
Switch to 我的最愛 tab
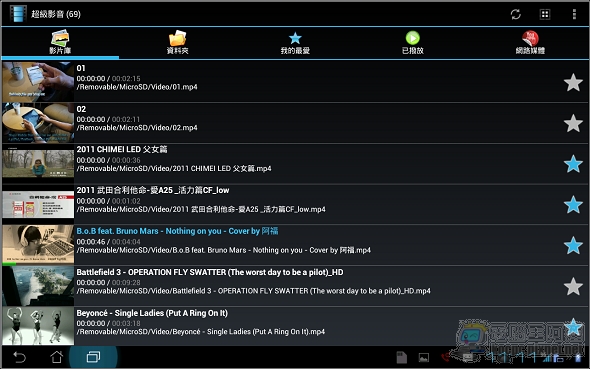pyautogui.click(x=295, y=42)
